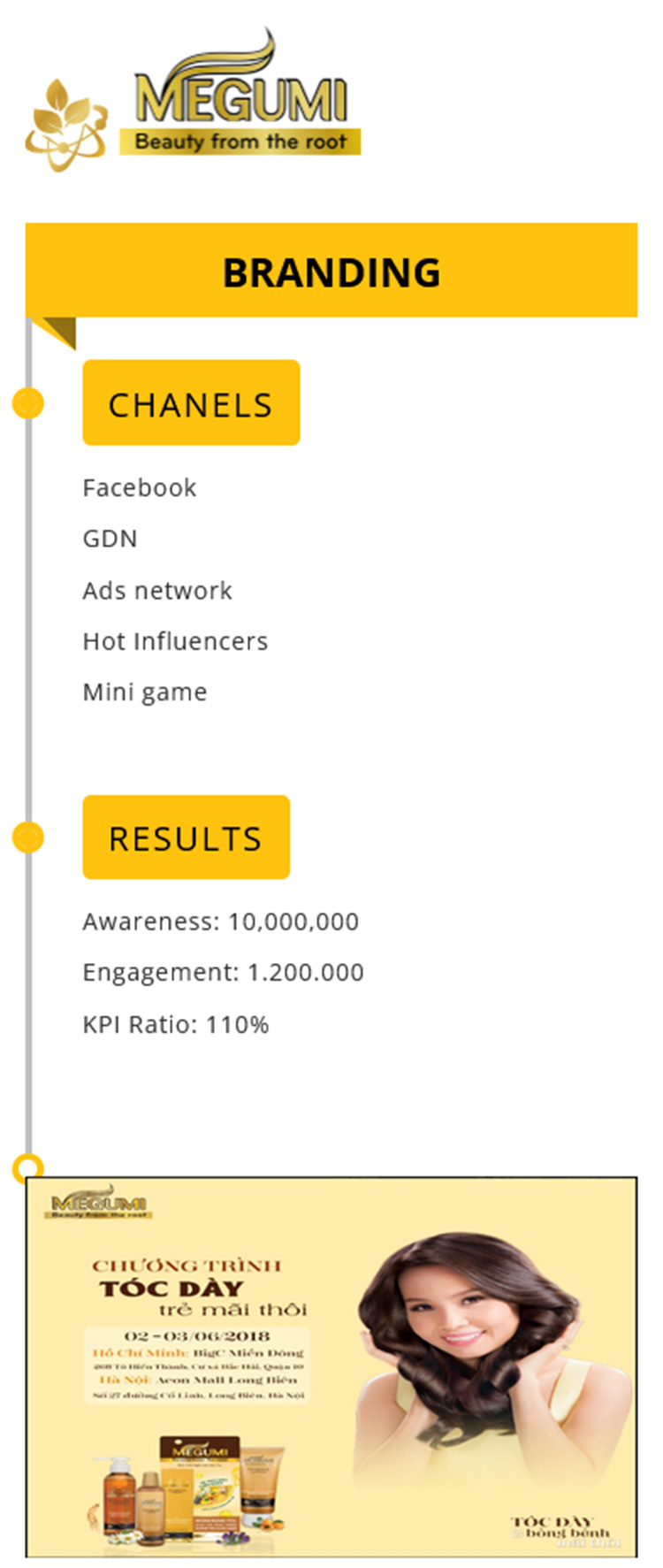The height and width of the screenshot is (1568, 663).
Task: Open the Mini game entry
Action: tap(145, 692)
